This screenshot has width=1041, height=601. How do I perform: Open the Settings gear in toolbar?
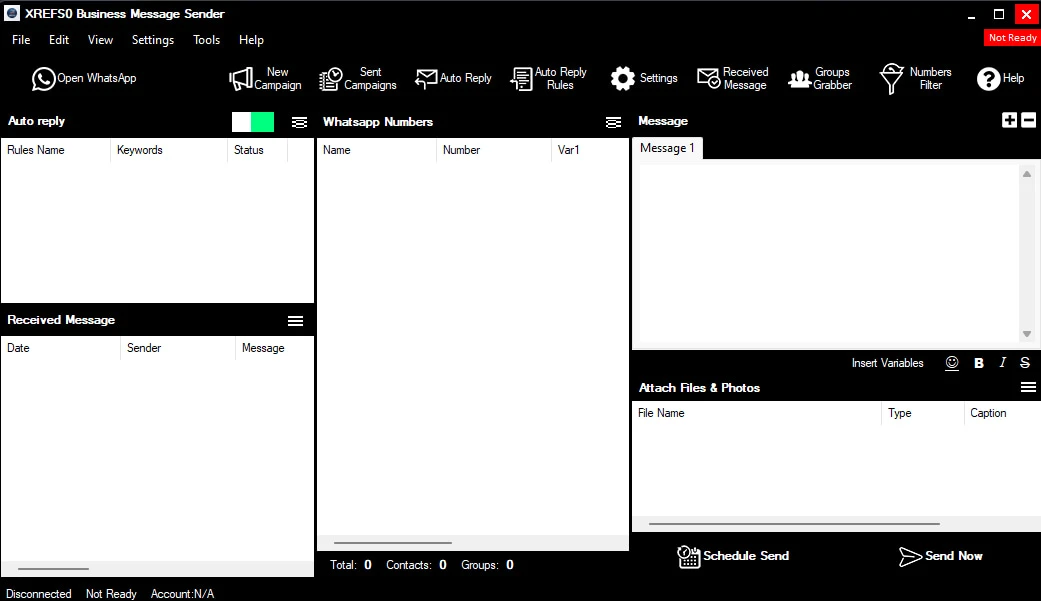(644, 78)
